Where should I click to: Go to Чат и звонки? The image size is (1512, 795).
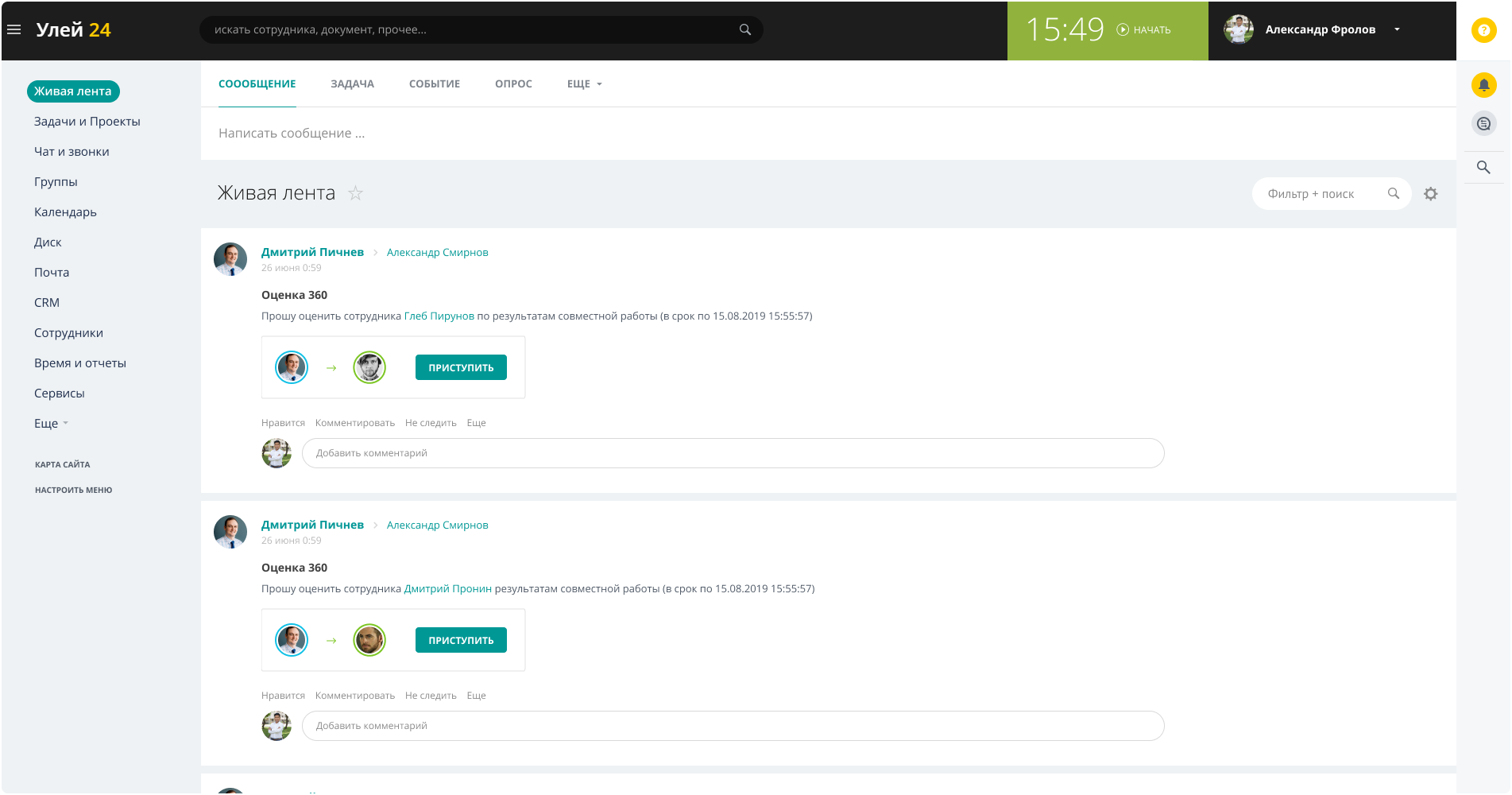pyautogui.click(x=72, y=152)
